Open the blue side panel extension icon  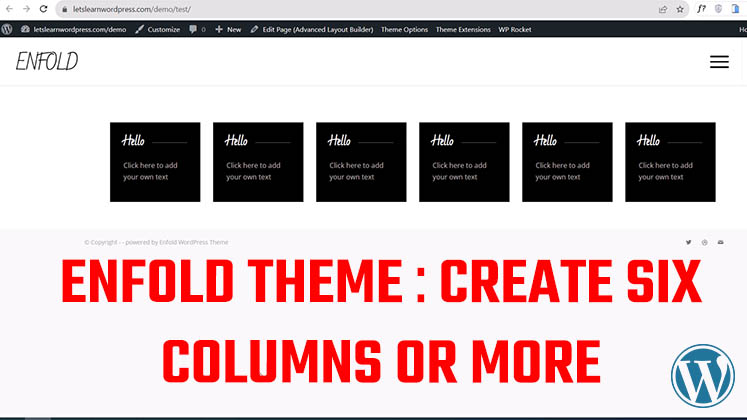[736, 9]
